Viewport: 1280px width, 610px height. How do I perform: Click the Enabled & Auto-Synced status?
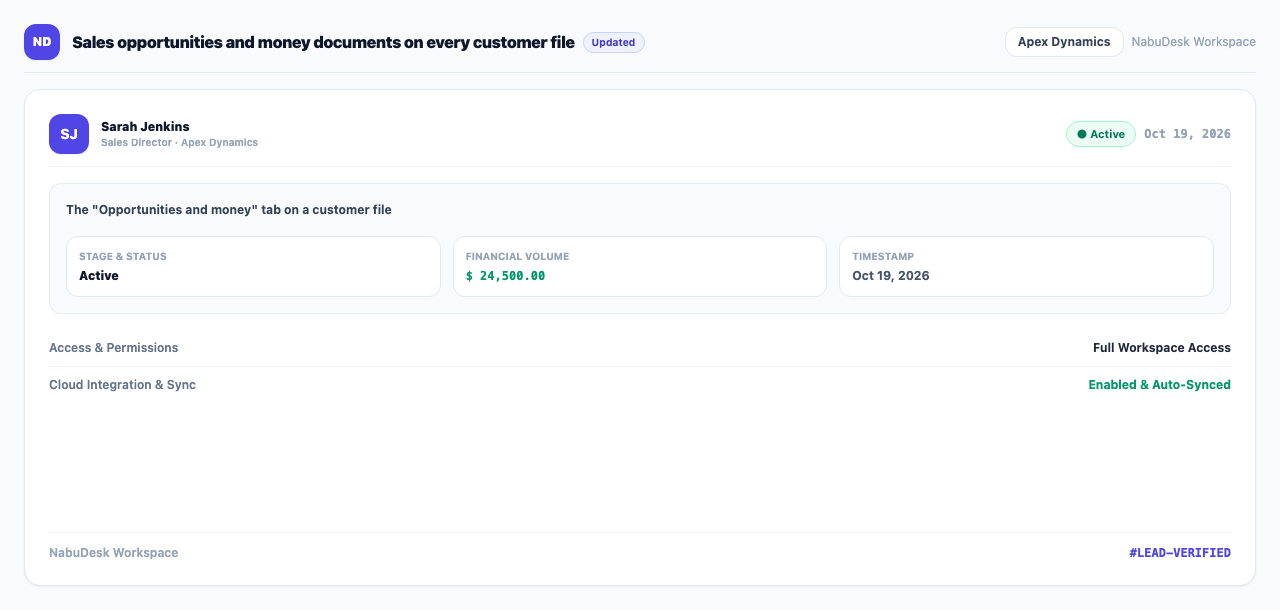(x=1159, y=385)
